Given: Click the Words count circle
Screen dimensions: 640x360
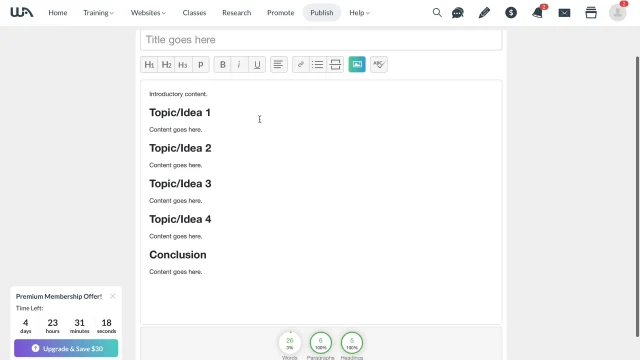Looking at the screenshot, I should (x=290, y=343).
